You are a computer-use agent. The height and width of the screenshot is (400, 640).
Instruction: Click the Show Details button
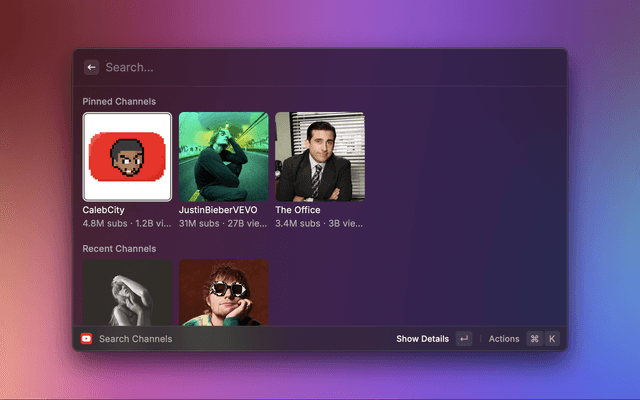422,339
